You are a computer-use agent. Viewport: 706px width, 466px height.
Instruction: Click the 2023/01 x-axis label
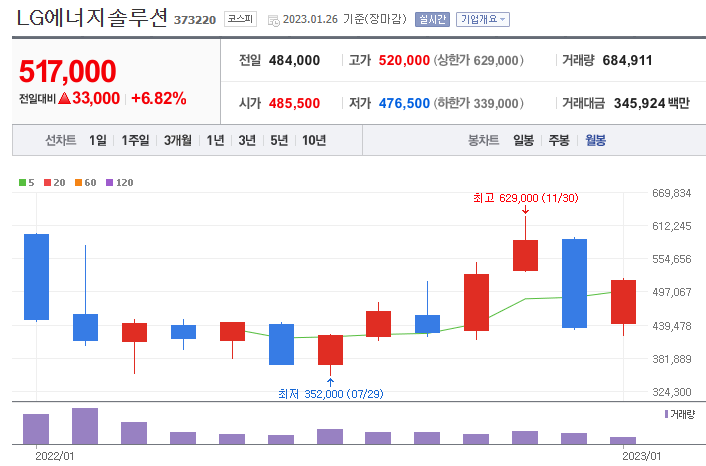point(642,456)
